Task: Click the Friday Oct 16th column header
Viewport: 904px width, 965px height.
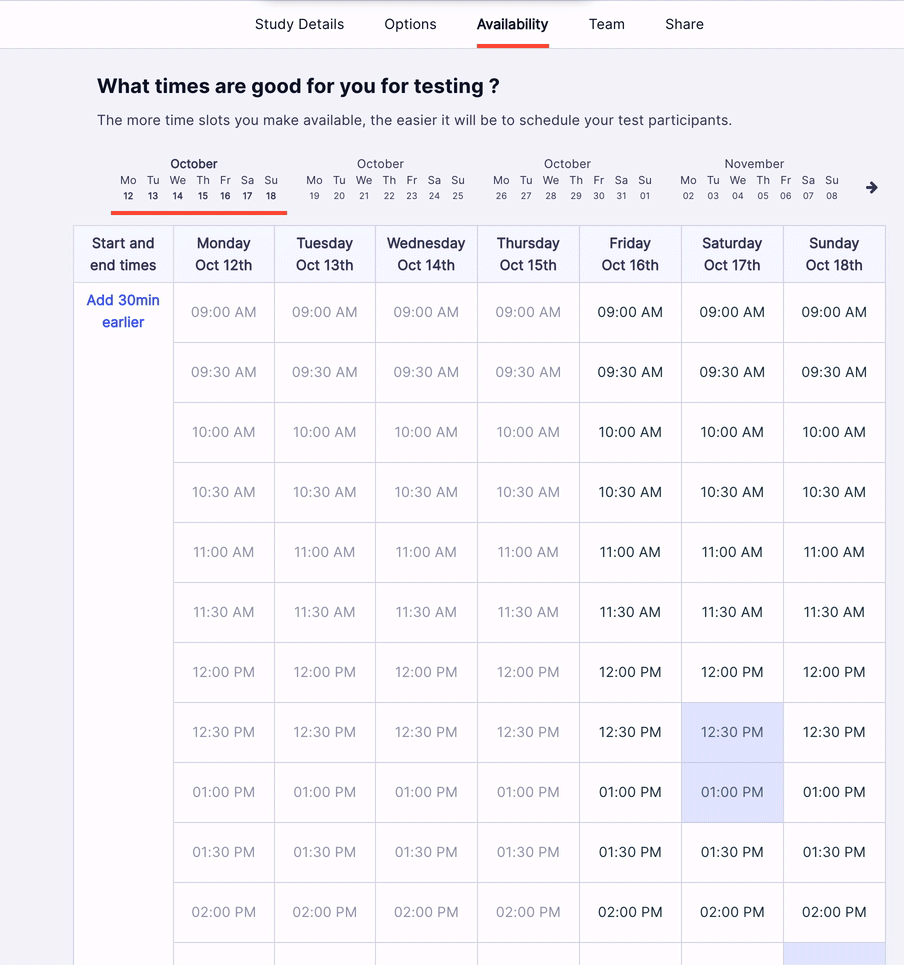Action: tap(630, 254)
